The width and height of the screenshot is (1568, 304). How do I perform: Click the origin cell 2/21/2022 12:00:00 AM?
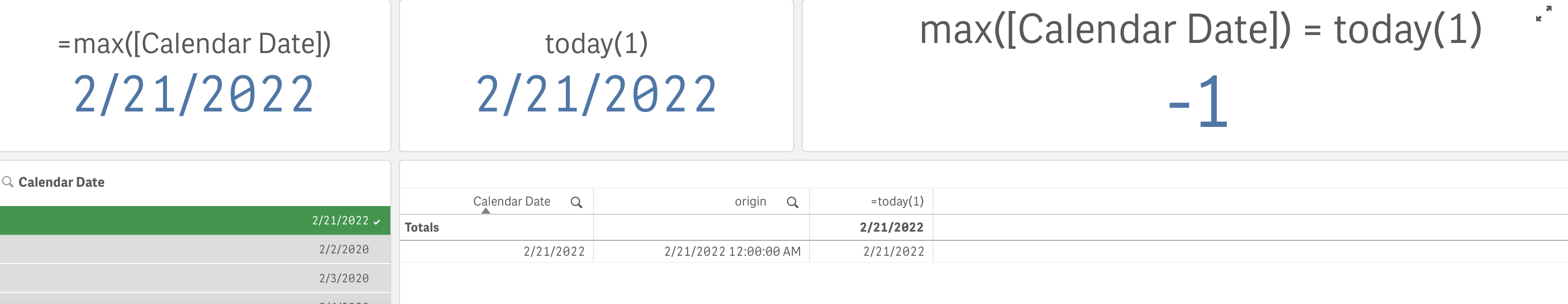pyautogui.click(x=731, y=251)
